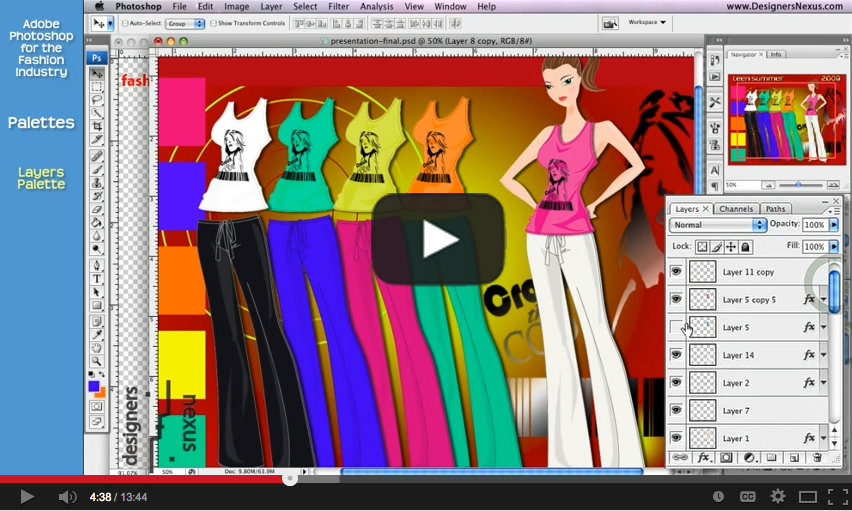Create a new layer group

pyautogui.click(x=772, y=458)
